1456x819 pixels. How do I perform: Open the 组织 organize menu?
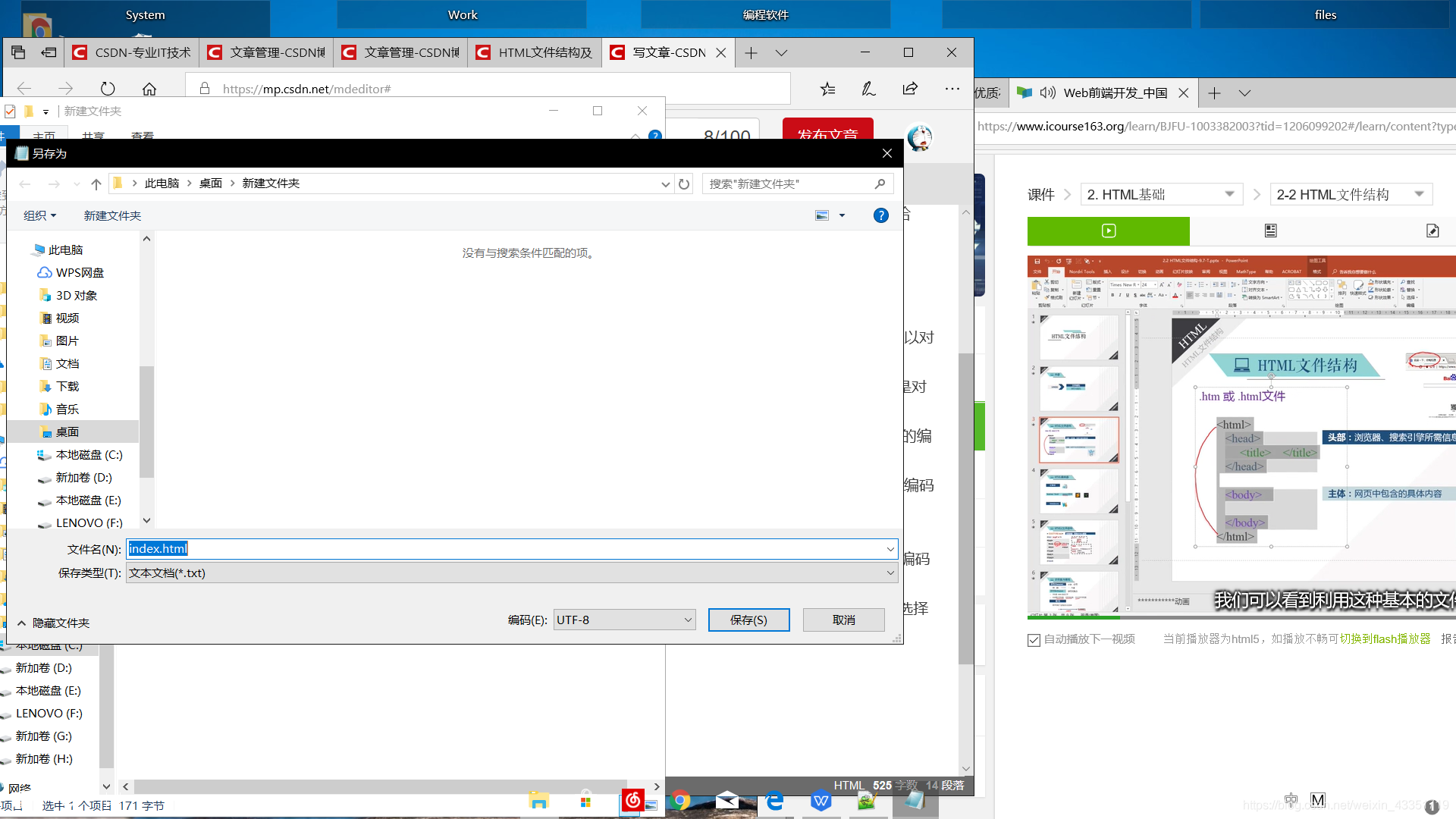(x=39, y=215)
